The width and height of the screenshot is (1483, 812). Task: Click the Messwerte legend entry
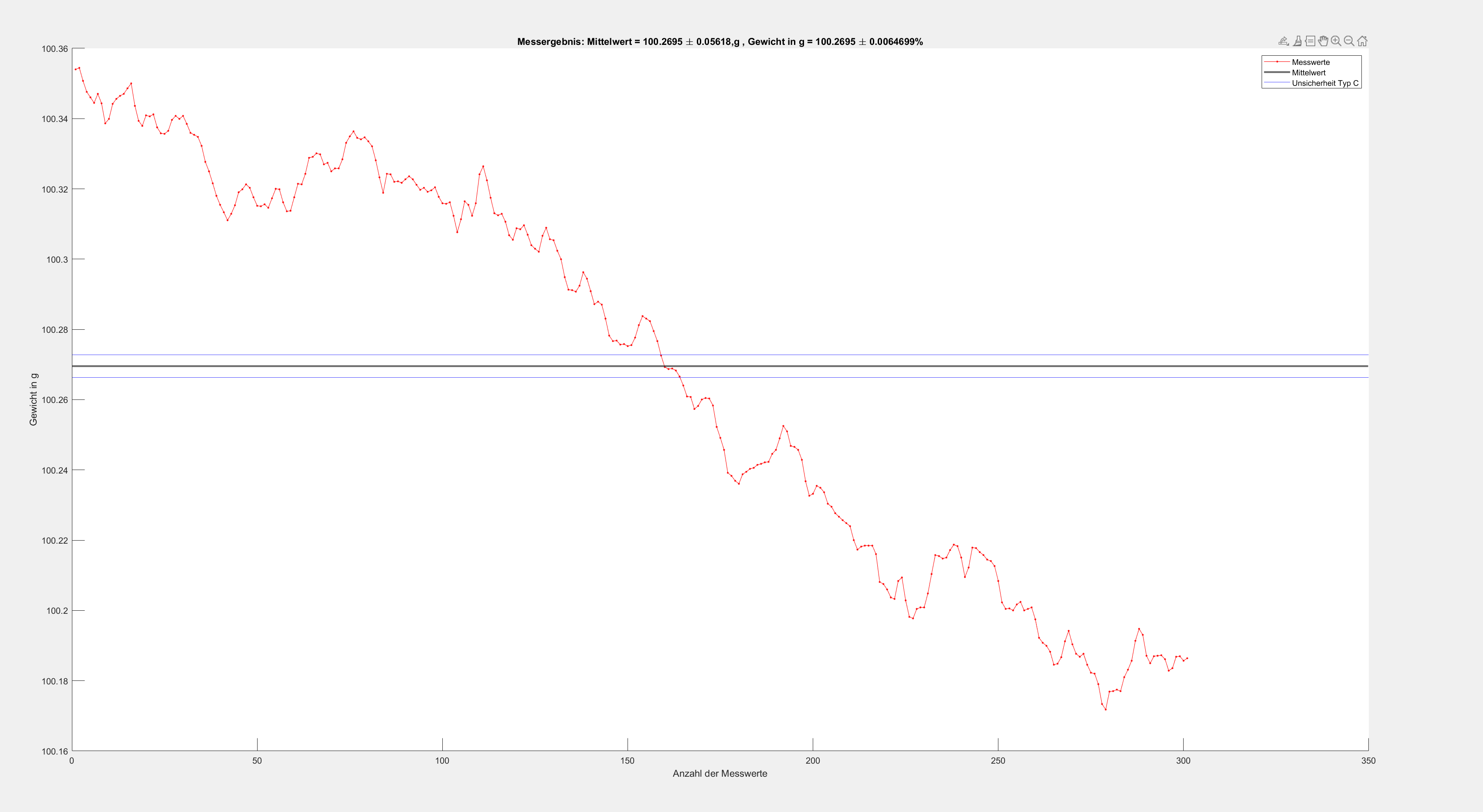tap(1310, 62)
